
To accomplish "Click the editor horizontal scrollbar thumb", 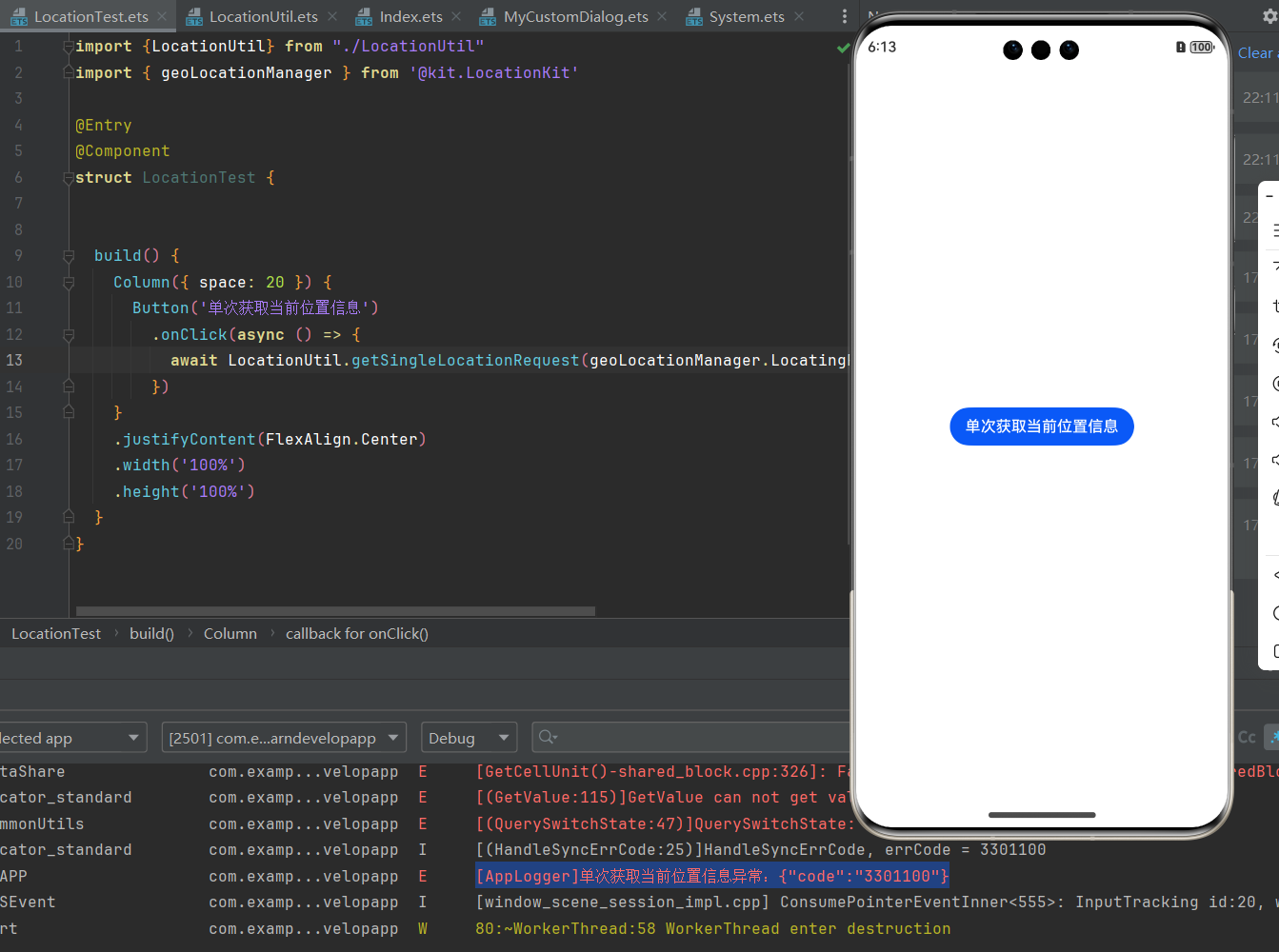I will 335,611.
